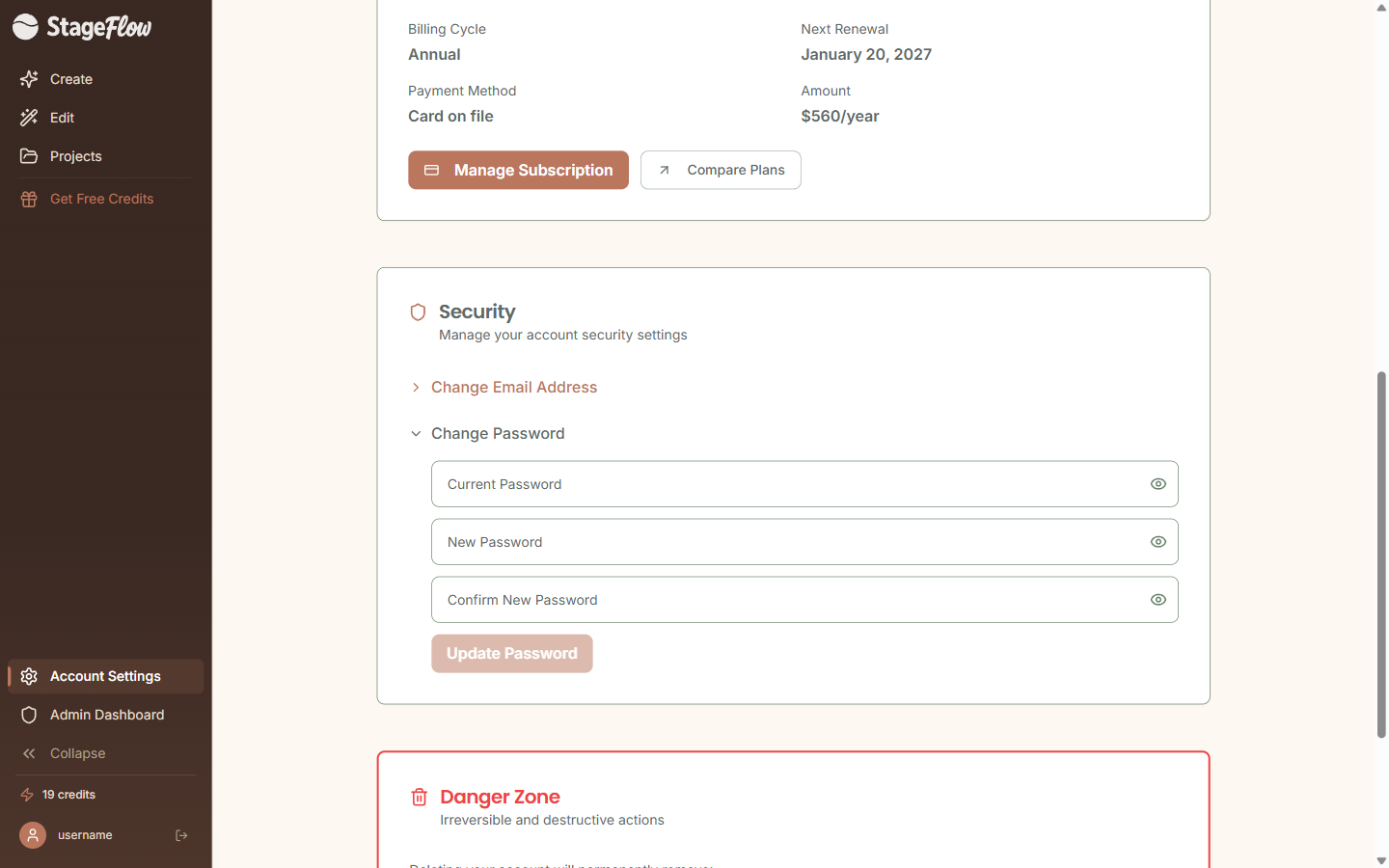Click the $560/year amount
This screenshot has height=868, width=1389.
click(x=840, y=116)
